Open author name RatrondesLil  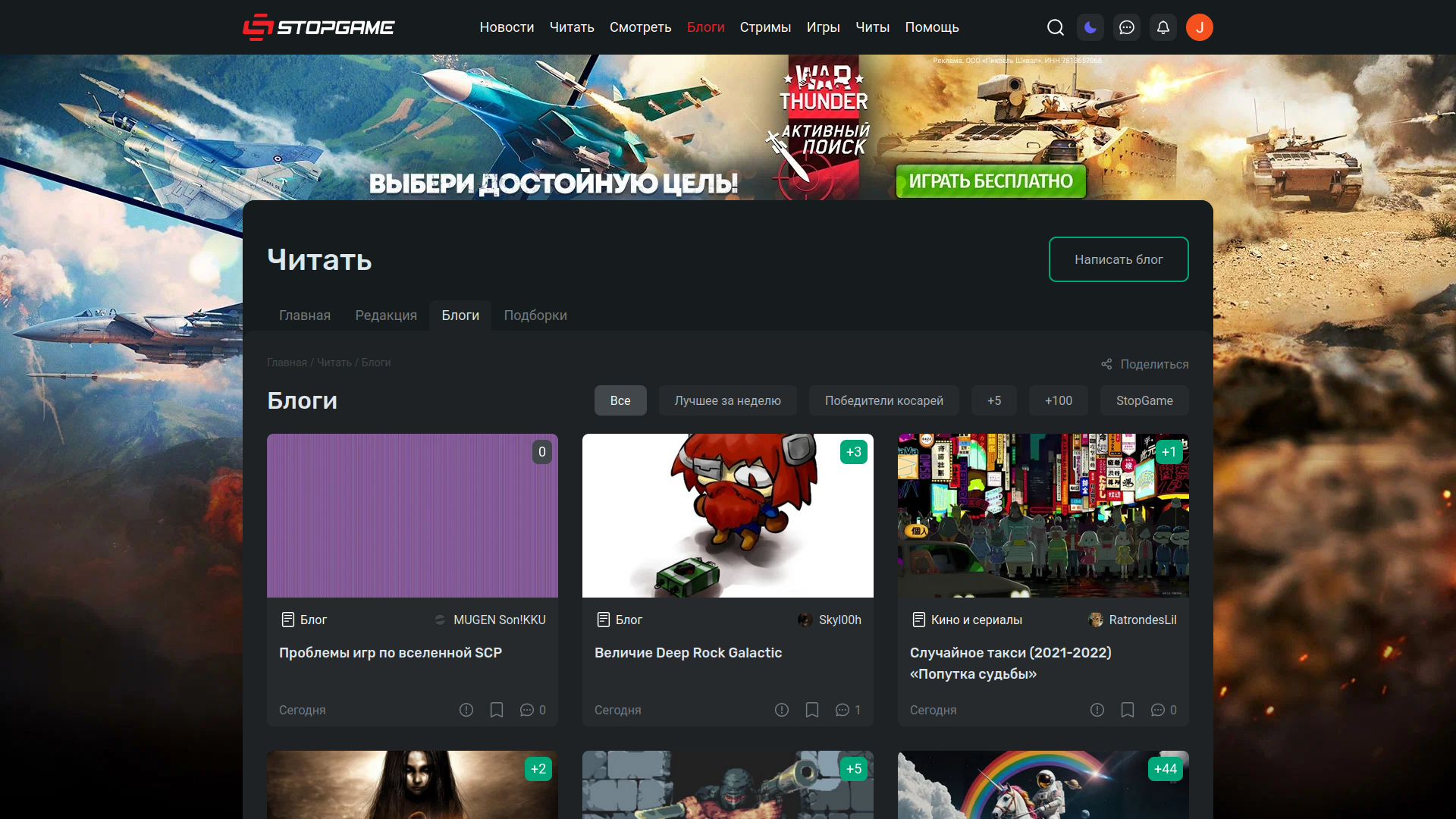click(1143, 620)
